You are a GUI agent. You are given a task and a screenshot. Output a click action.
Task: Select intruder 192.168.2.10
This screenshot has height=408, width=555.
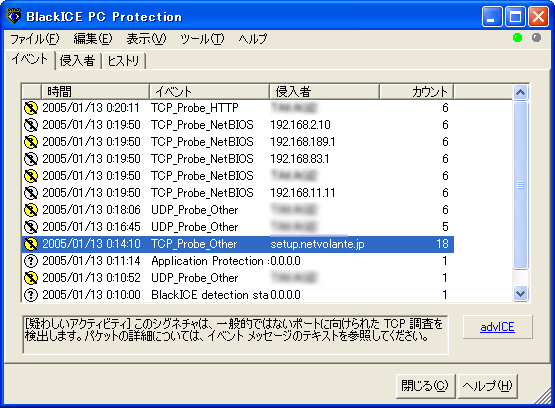(301, 125)
